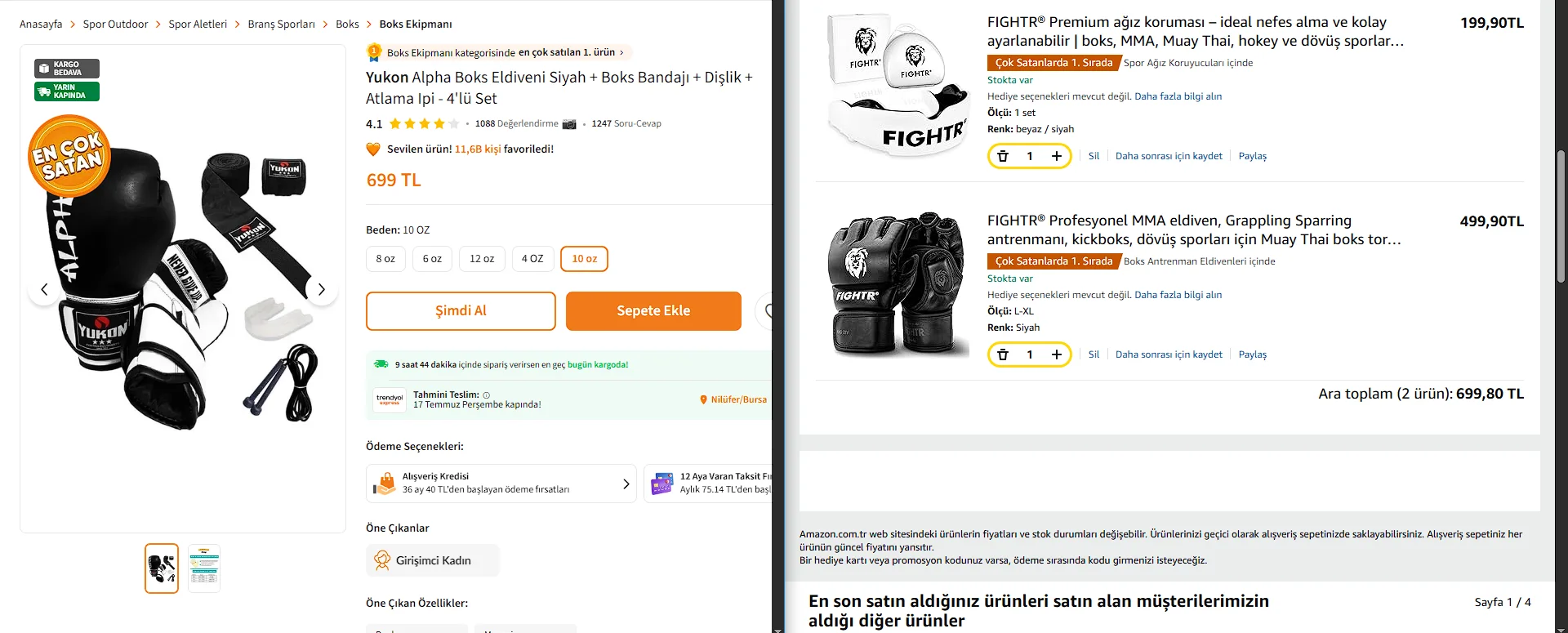The width and height of the screenshot is (1568, 633).
Task: Choose the 6 oz glove size
Action: pos(432,259)
